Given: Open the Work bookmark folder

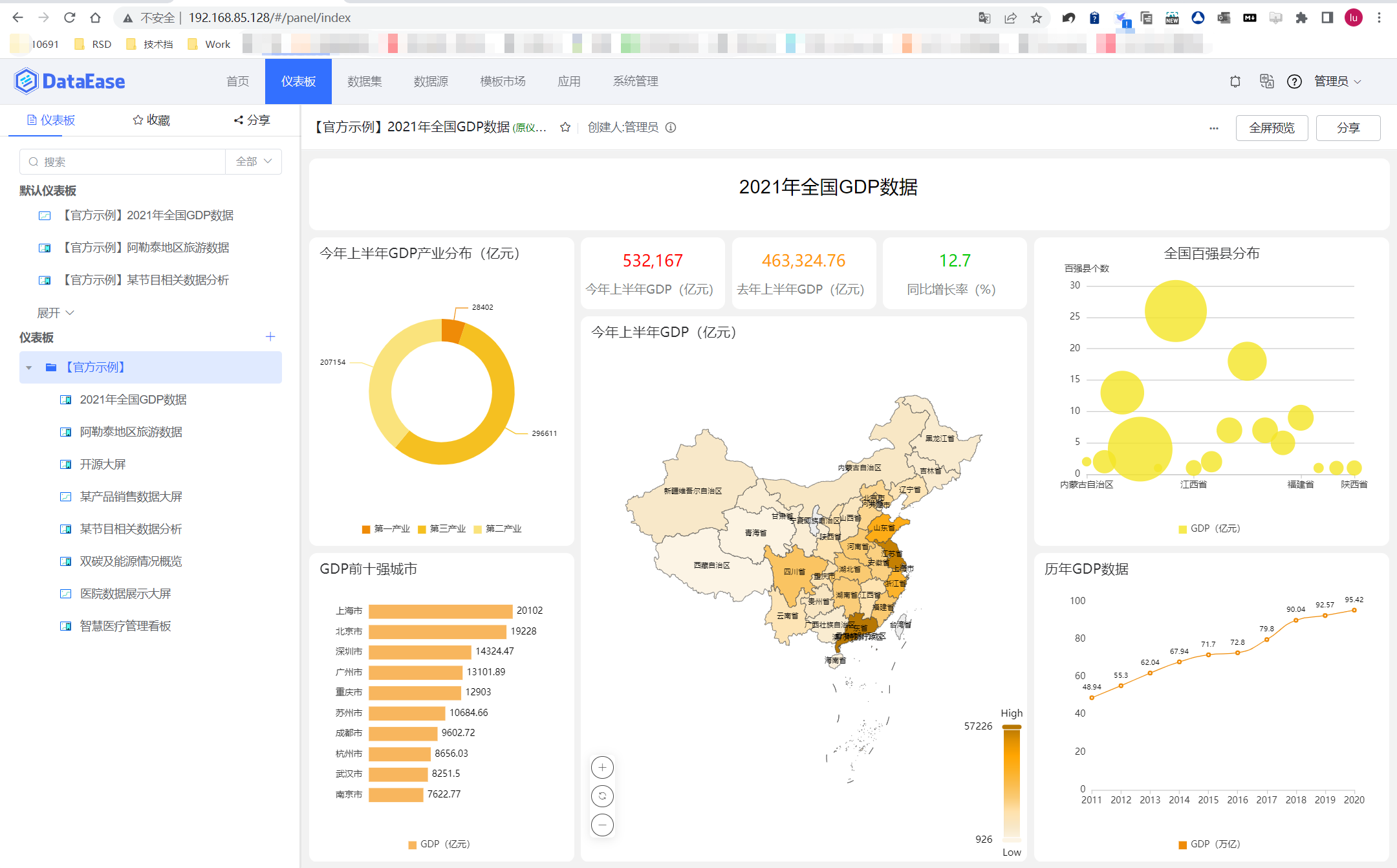Looking at the screenshot, I should pyautogui.click(x=209, y=44).
